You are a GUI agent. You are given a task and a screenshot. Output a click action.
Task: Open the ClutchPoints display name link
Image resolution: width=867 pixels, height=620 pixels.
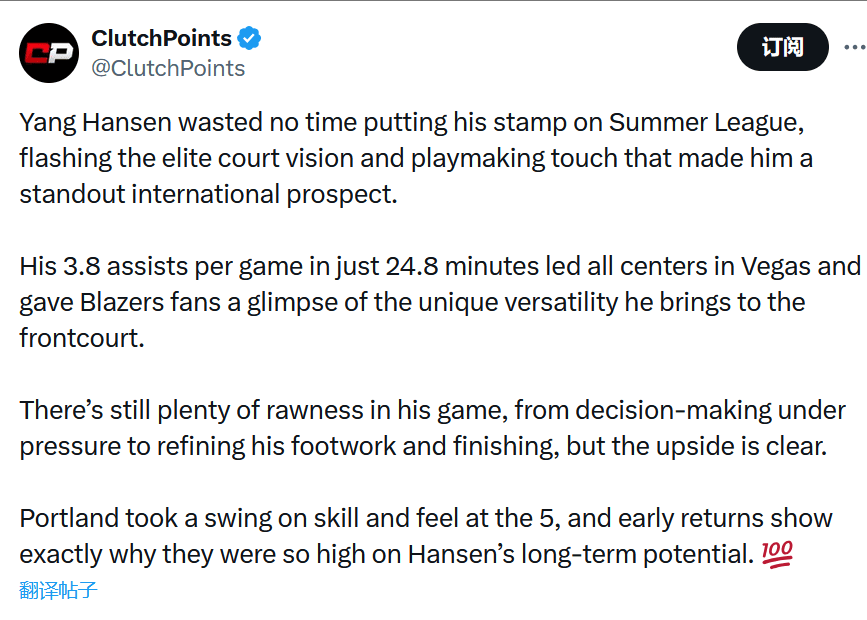pyautogui.click(x=161, y=39)
